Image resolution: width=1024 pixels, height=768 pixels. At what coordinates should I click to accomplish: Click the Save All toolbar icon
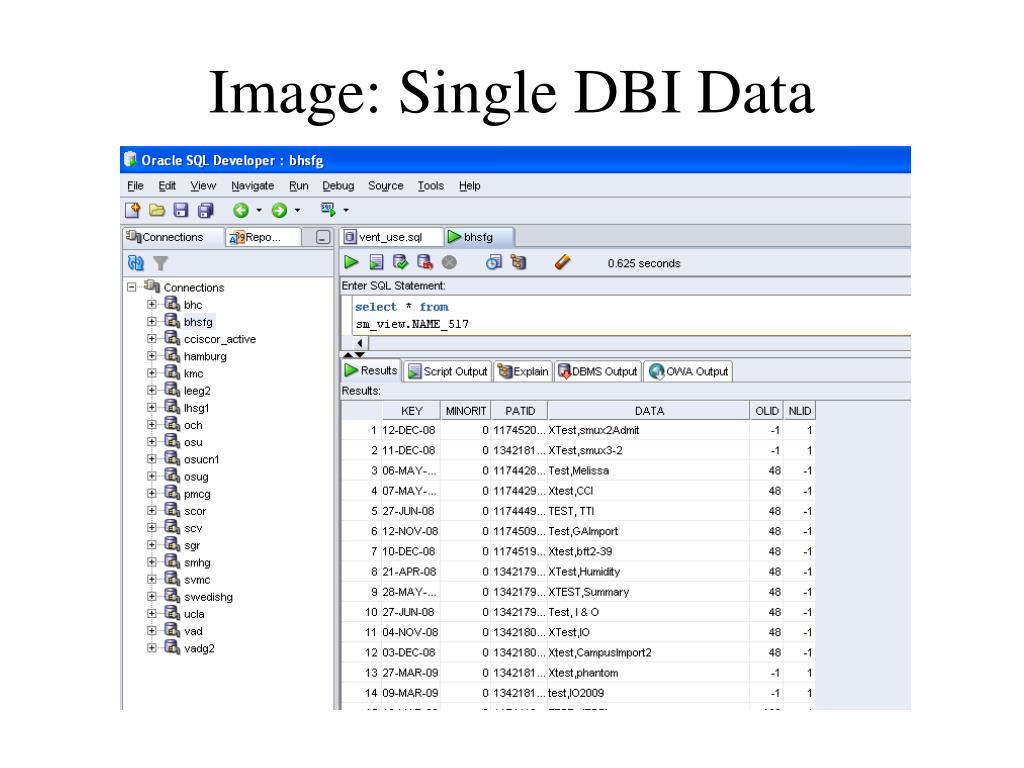tap(206, 210)
